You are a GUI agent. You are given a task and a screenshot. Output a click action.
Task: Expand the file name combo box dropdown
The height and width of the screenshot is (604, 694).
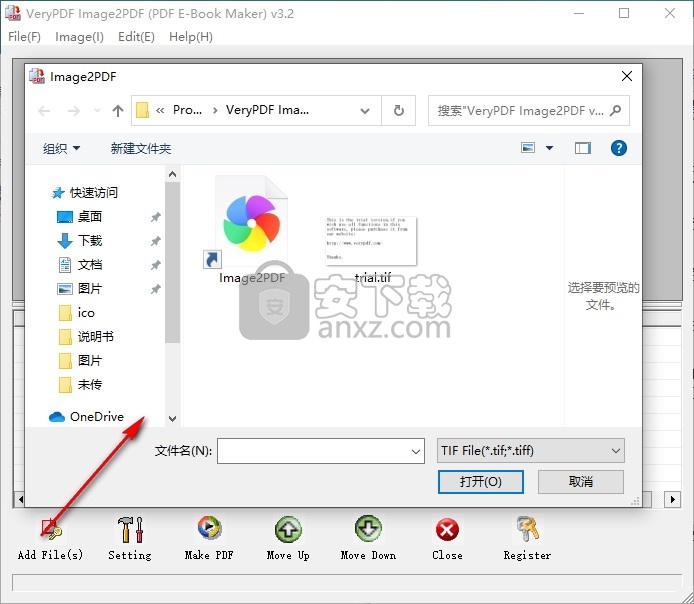pos(416,451)
